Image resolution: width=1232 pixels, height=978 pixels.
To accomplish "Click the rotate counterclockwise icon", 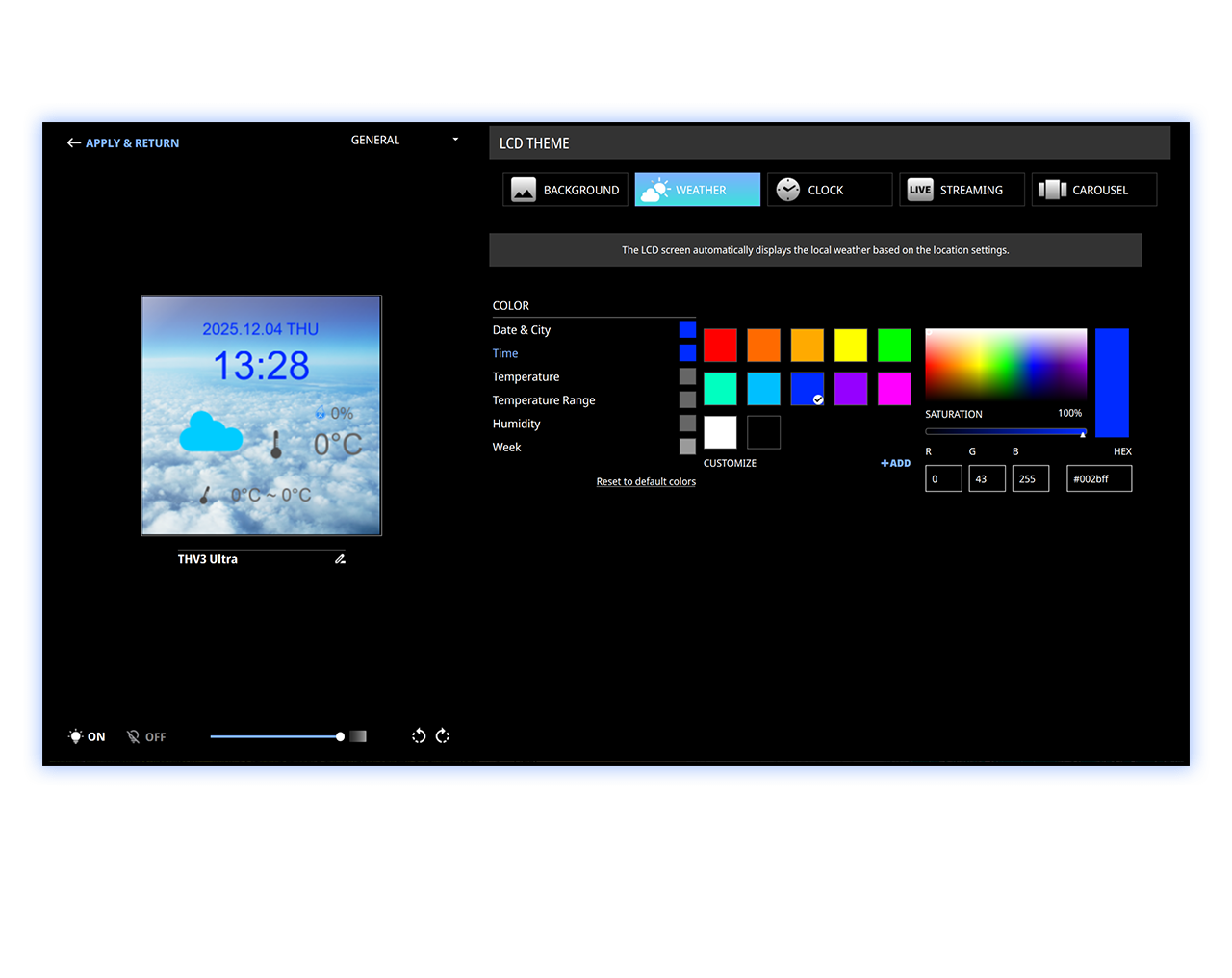I will click(419, 736).
